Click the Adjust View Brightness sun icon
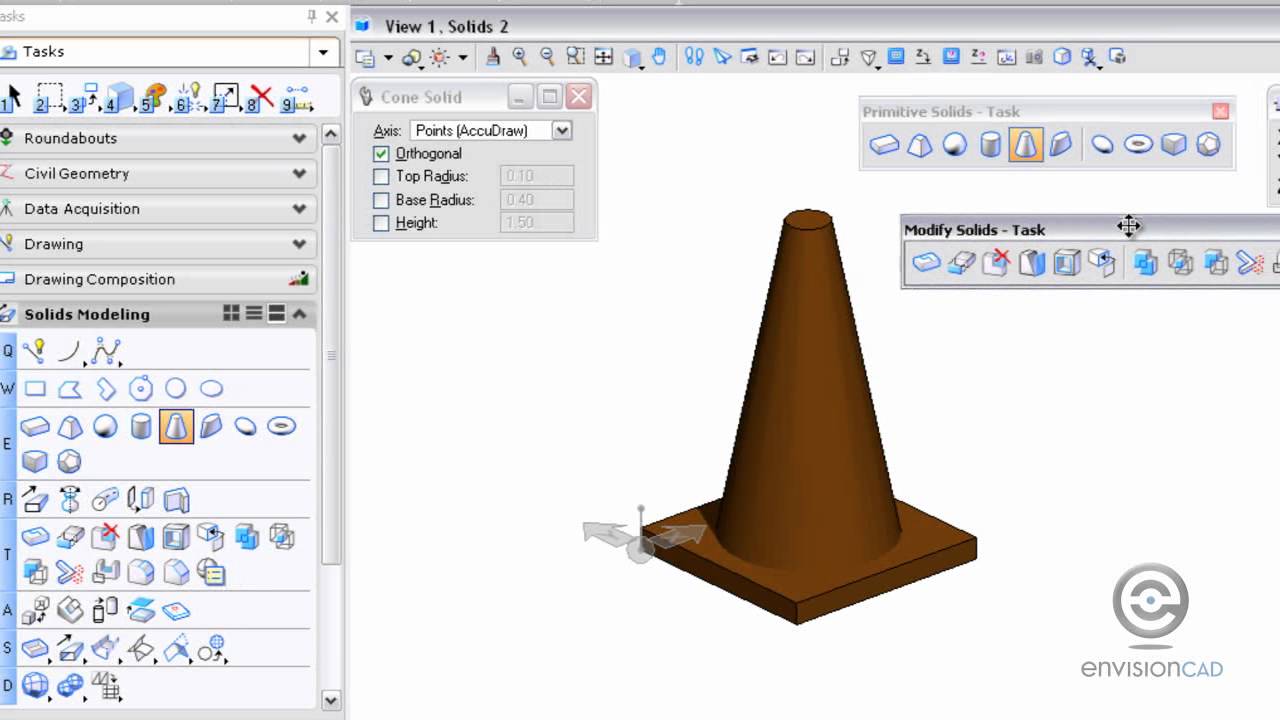 [439, 58]
